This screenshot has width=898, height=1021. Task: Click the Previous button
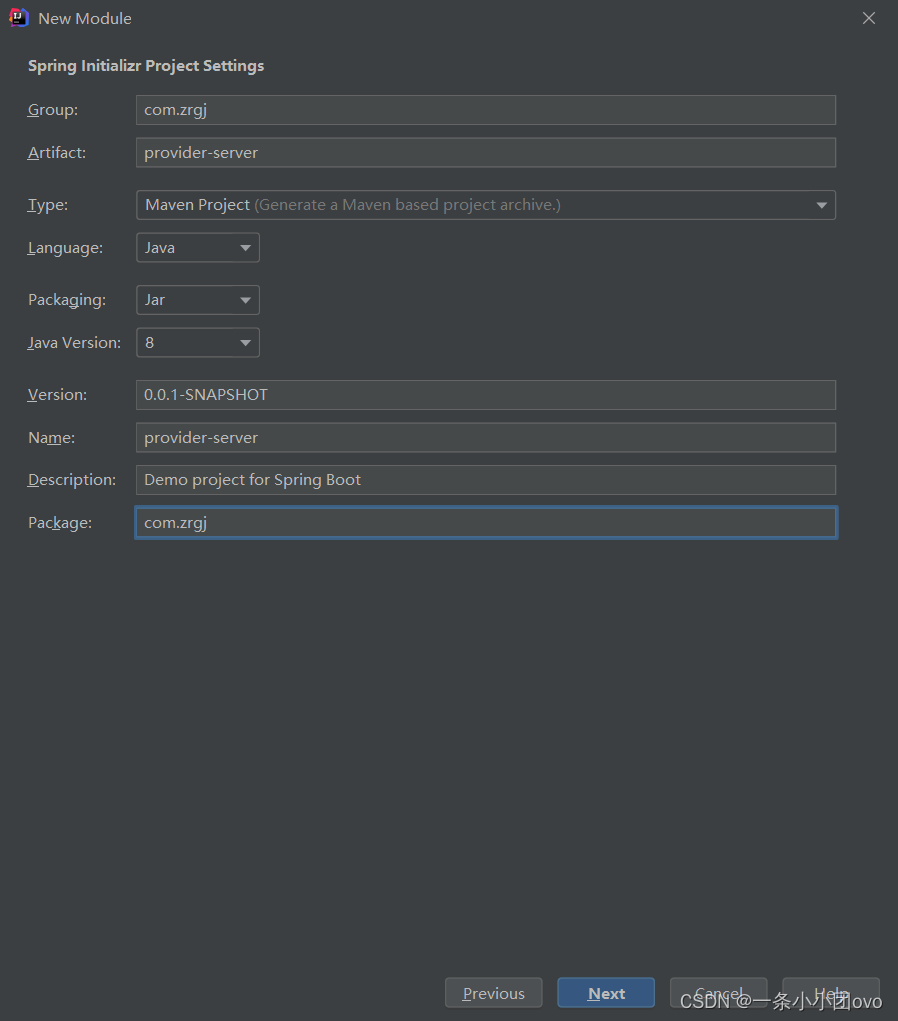point(493,993)
